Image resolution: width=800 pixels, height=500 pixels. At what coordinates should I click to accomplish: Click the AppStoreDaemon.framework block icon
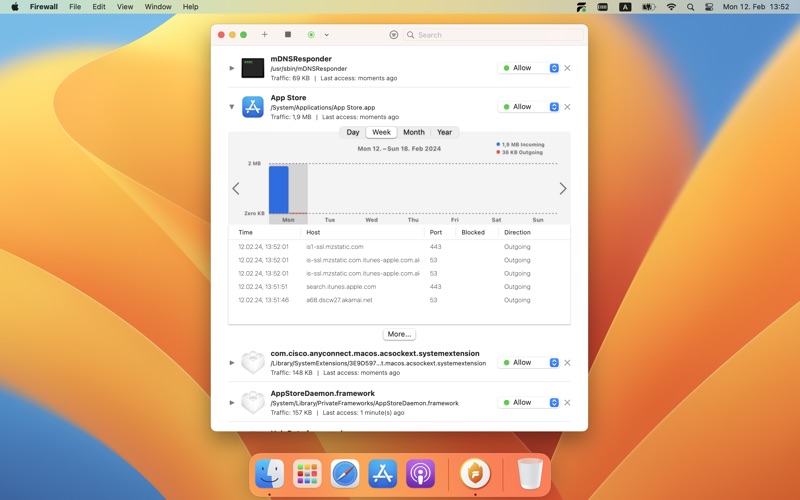tap(253, 403)
